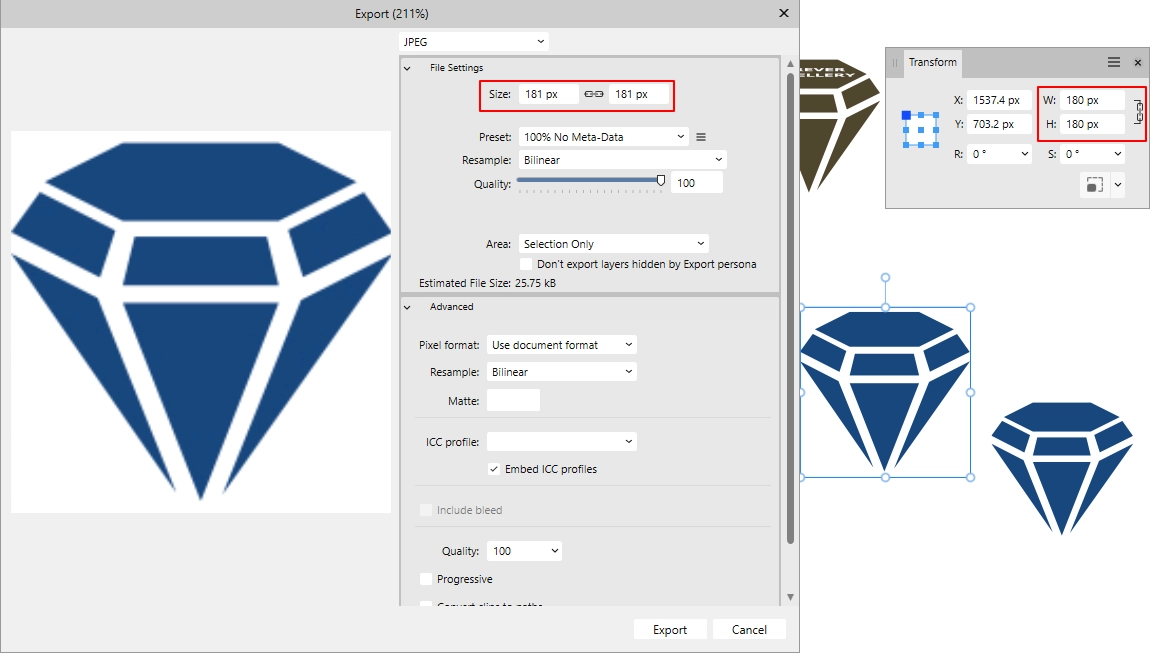Collapse the File Settings section

[407, 68]
